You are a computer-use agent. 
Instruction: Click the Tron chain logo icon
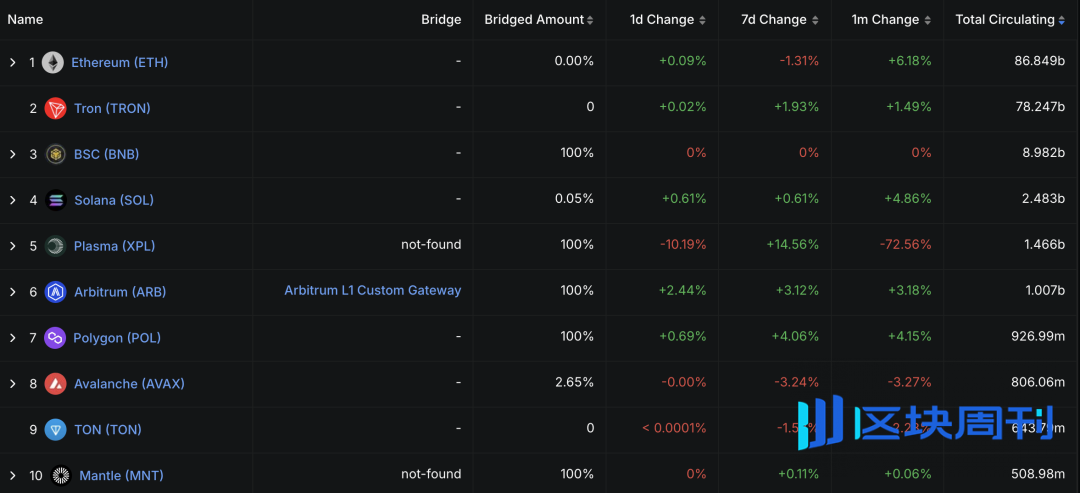coord(56,108)
